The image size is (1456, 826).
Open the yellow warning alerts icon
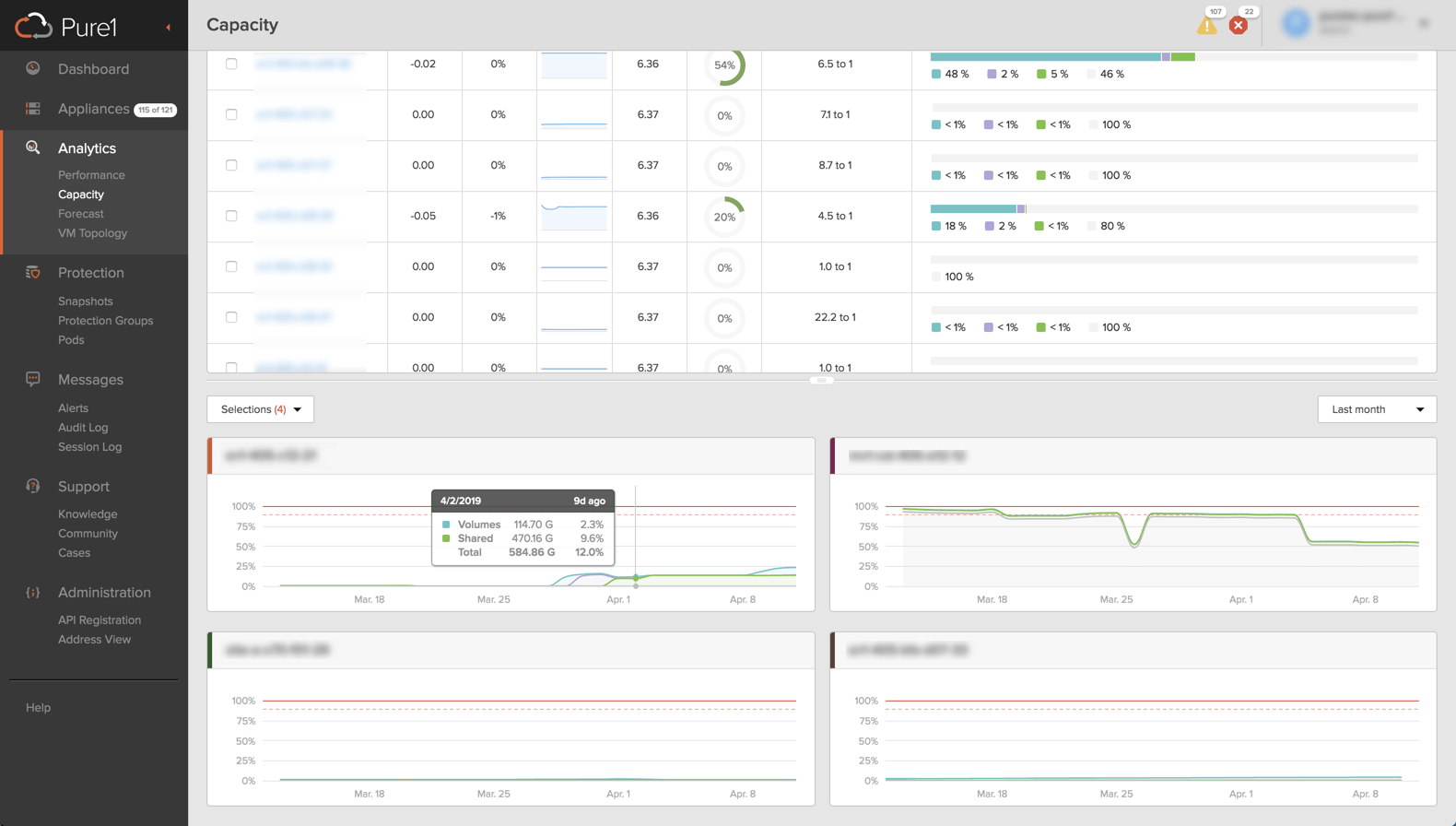point(1206,26)
